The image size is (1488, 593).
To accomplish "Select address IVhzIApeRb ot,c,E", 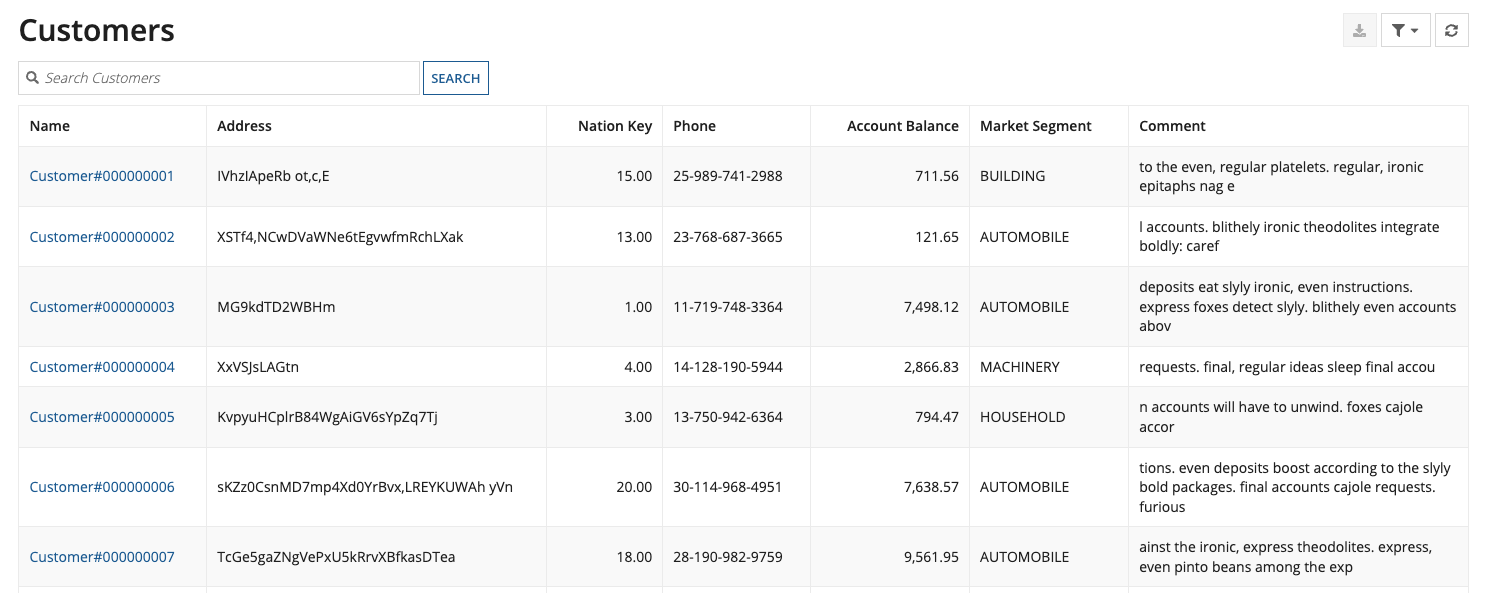I will tap(273, 176).
